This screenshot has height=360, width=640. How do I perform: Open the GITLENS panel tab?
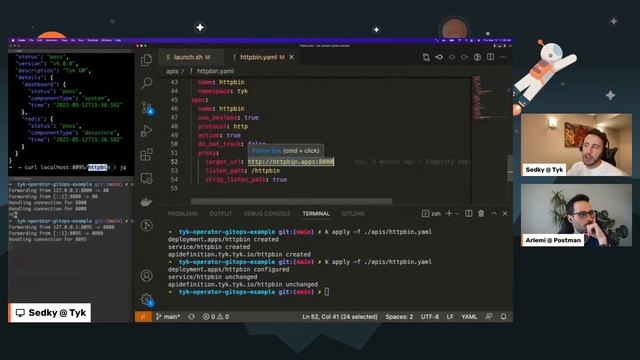tap(353, 214)
